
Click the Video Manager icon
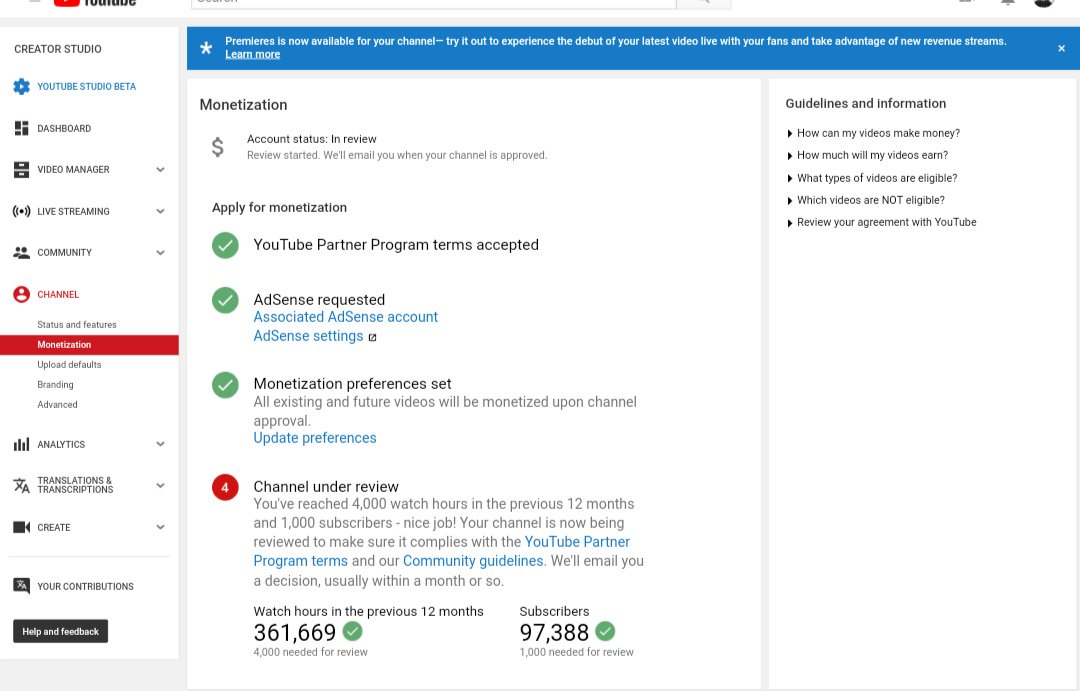[x=21, y=169]
